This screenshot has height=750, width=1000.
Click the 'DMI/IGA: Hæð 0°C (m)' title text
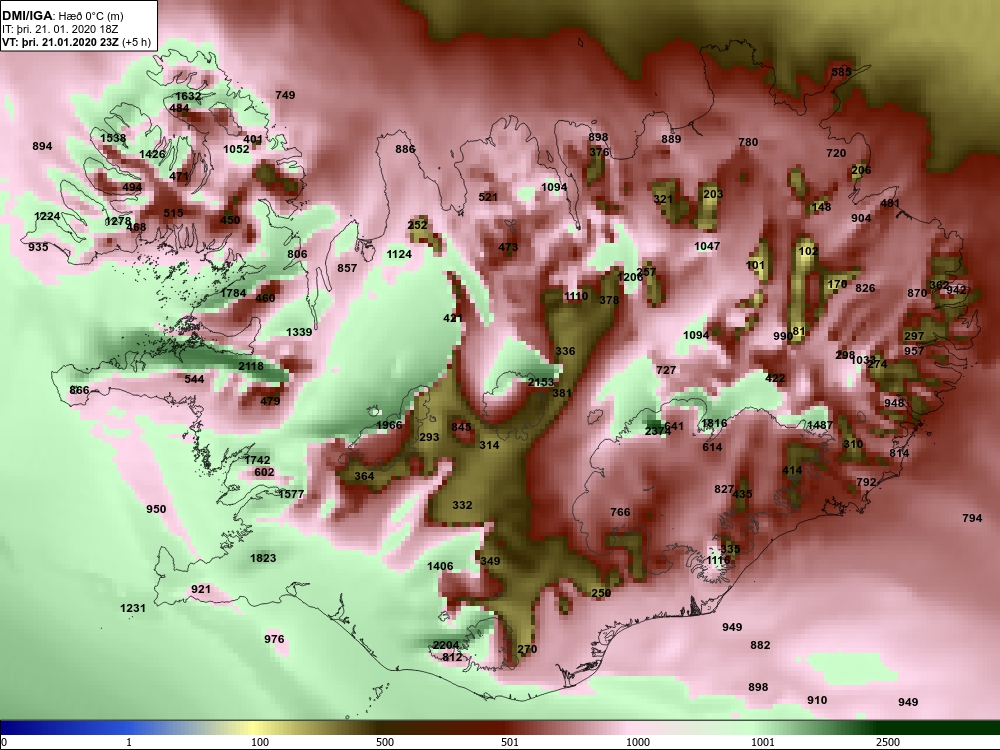(62, 16)
